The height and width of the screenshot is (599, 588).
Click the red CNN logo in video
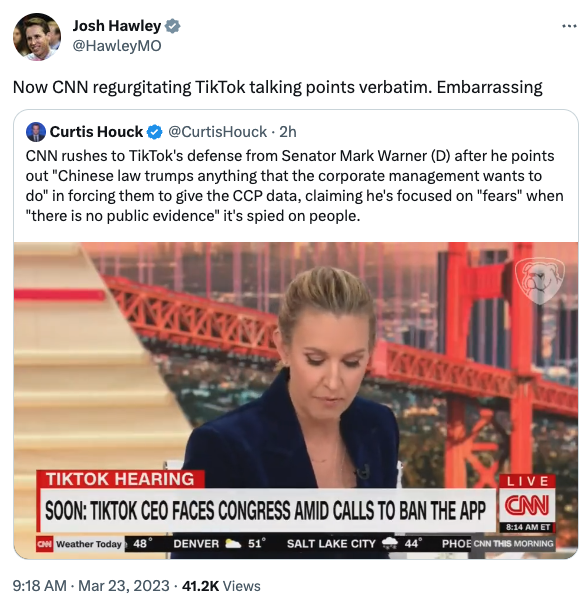pyautogui.click(x=527, y=505)
